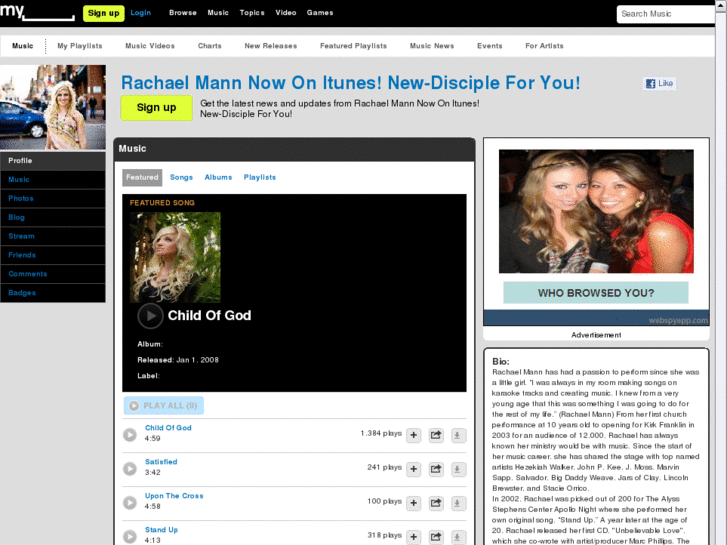The height and width of the screenshot is (545, 727).
Task: Play the Satisfied track
Action: pos(130,468)
